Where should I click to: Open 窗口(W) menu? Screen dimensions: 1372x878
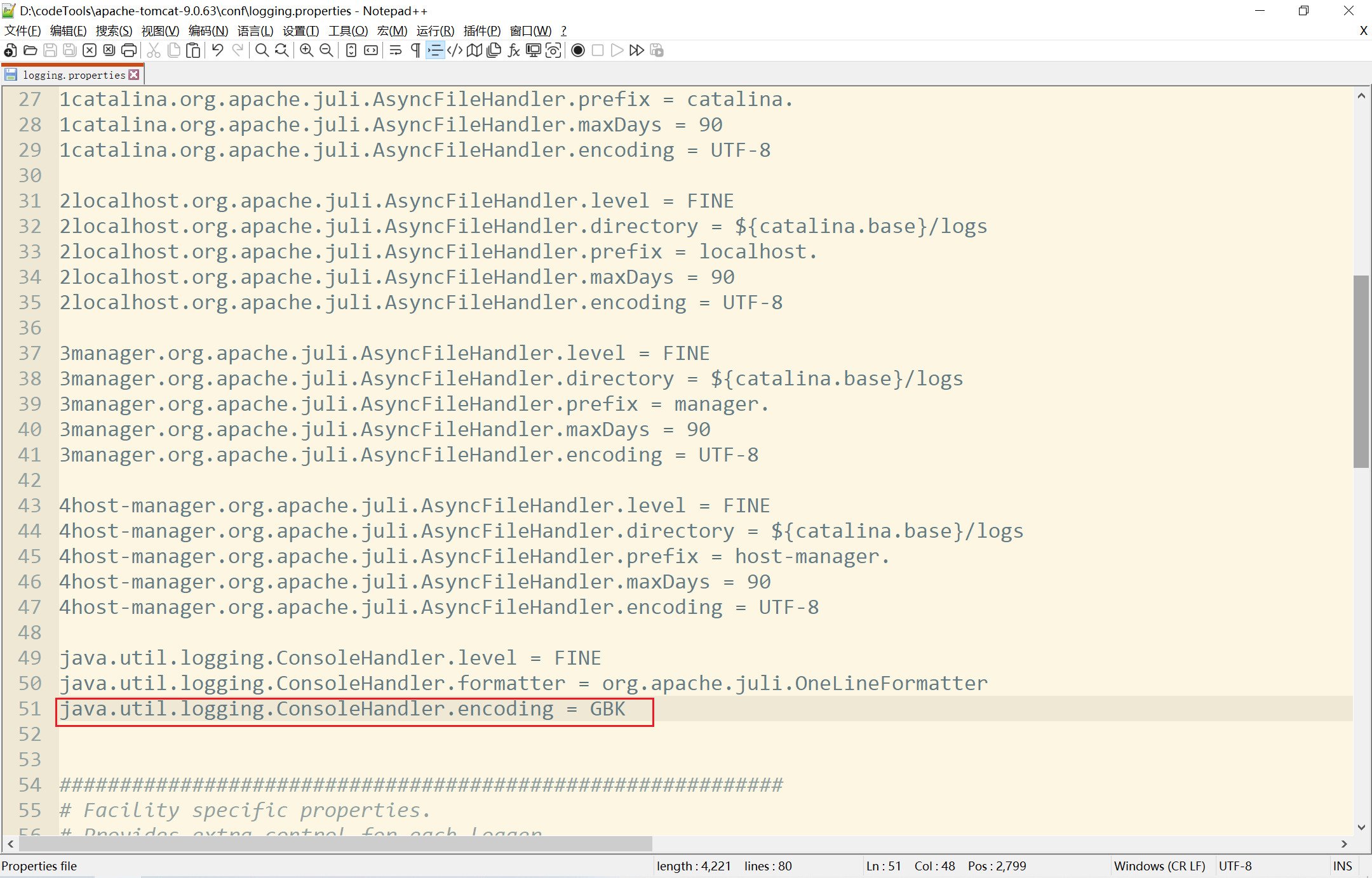pyautogui.click(x=530, y=31)
